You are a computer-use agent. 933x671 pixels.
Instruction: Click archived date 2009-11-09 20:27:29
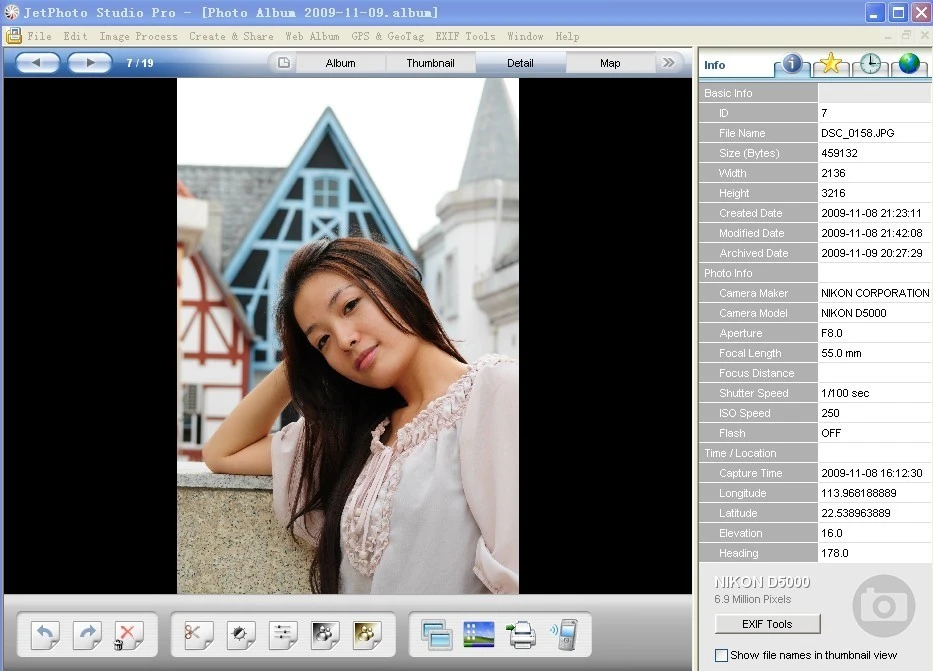872,253
